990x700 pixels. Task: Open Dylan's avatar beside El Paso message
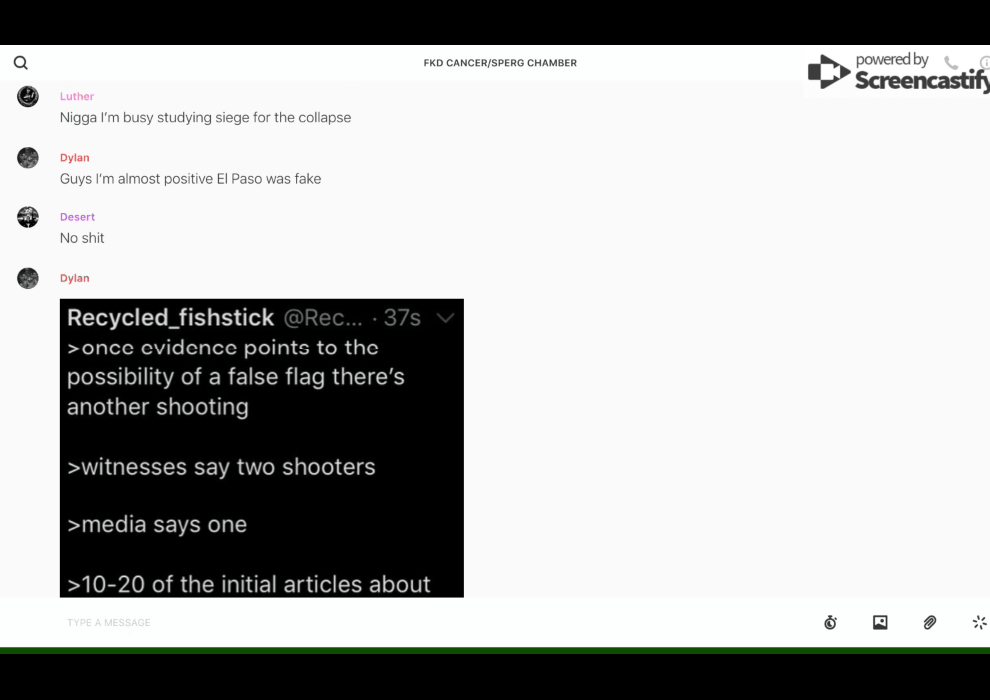click(28, 158)
